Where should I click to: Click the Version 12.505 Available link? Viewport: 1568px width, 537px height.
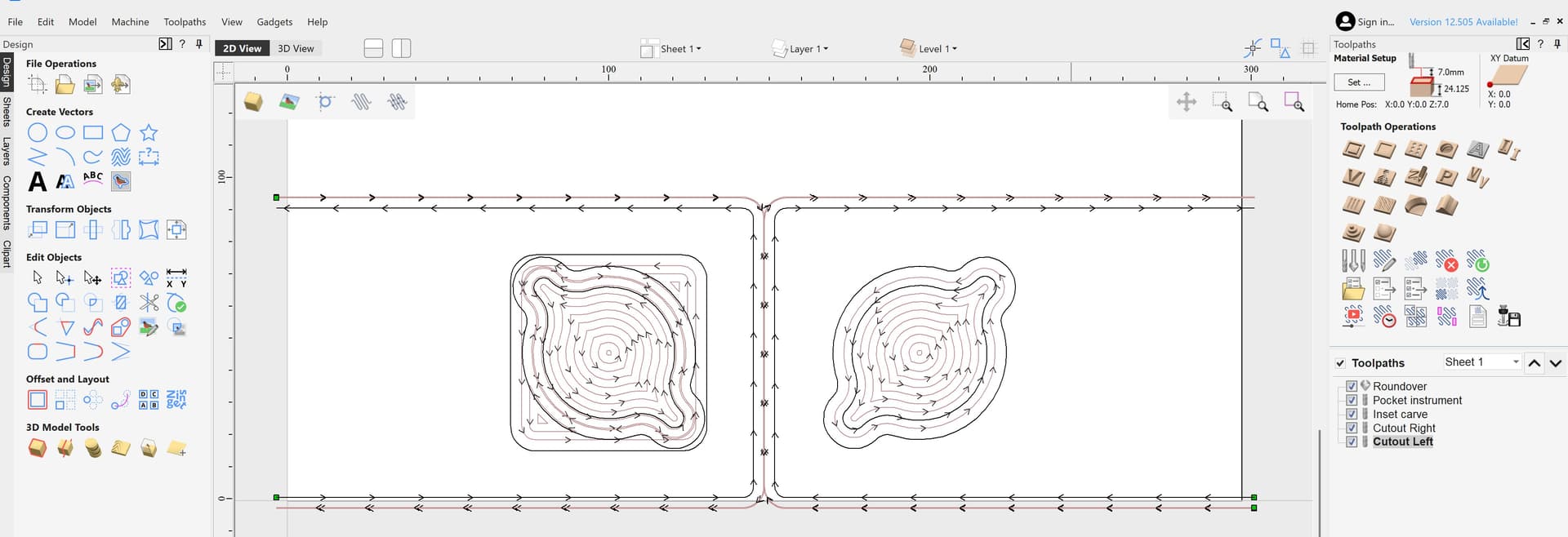pos(1463,22)
